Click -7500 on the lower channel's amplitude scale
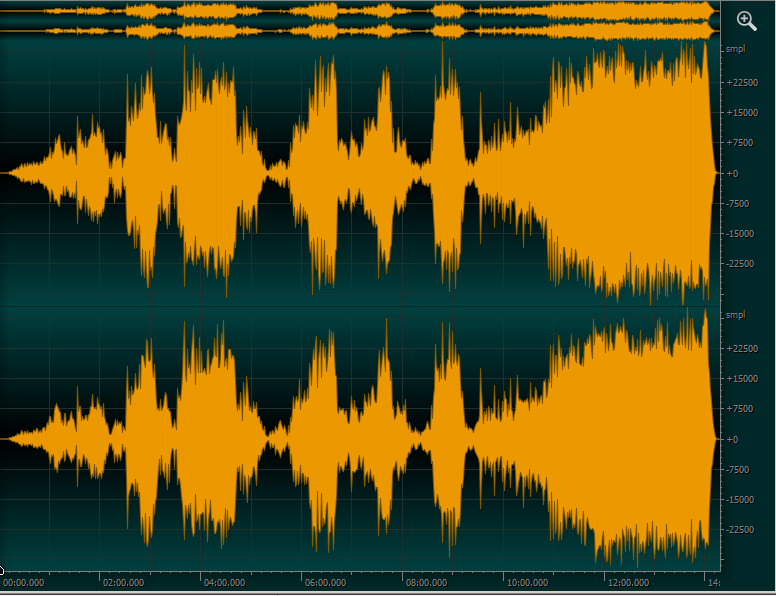Viewport: 776px width, 596px height. point(739,470)
